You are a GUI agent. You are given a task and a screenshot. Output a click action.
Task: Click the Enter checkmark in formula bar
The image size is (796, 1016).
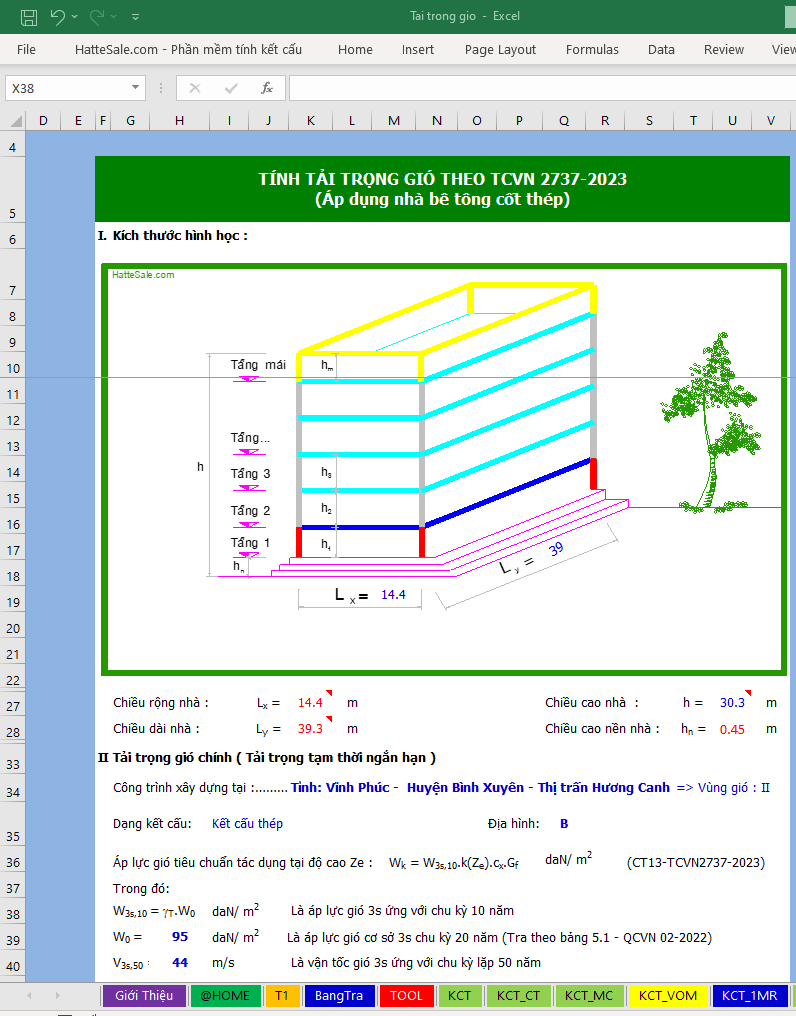tap(231, 88)
